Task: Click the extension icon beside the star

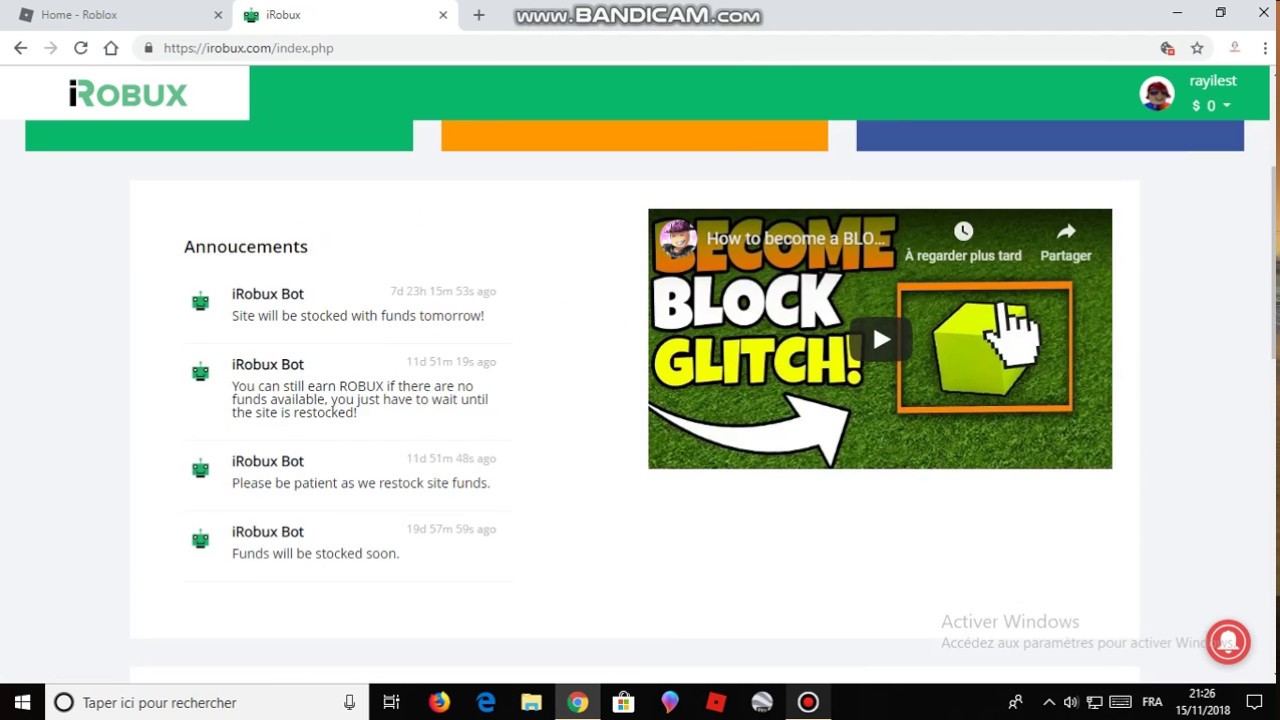Action: 1167,48
